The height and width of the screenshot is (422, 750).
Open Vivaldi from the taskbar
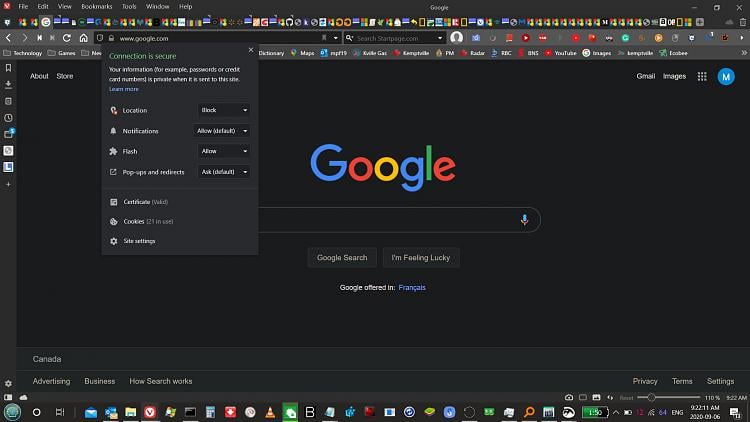click(x=150, y=412)
